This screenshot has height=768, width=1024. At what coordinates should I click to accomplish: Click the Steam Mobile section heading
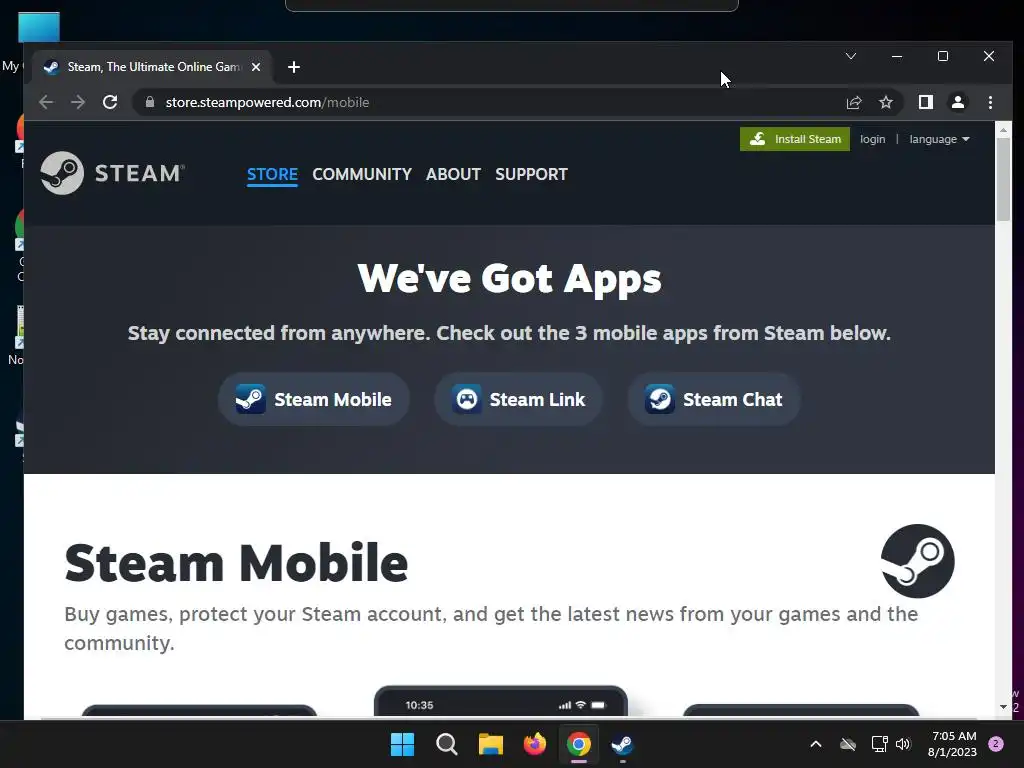coord(236,563)
